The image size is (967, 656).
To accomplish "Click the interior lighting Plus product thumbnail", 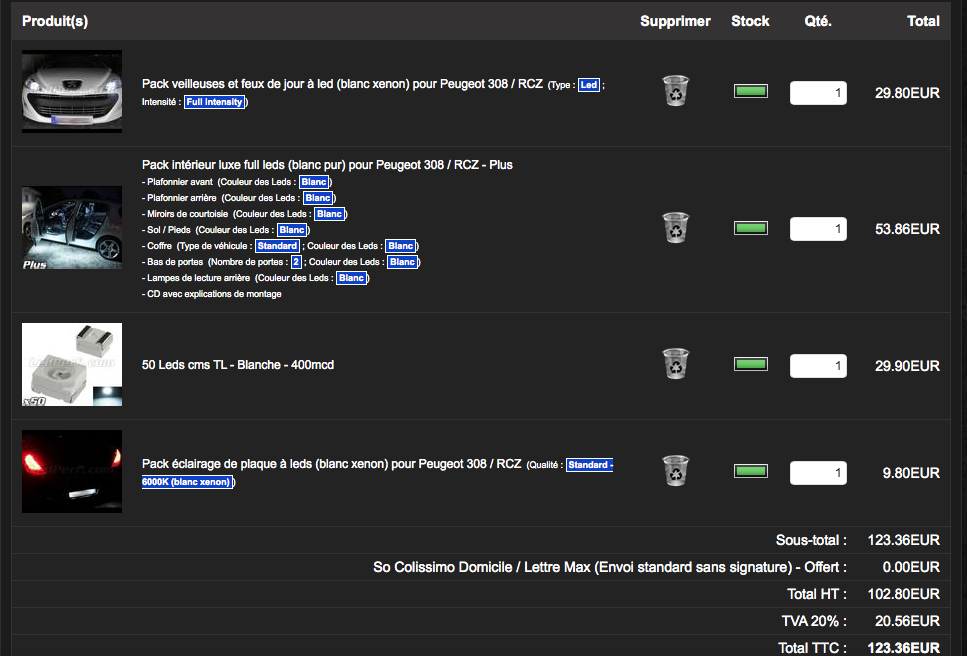I will pos(72,228).
